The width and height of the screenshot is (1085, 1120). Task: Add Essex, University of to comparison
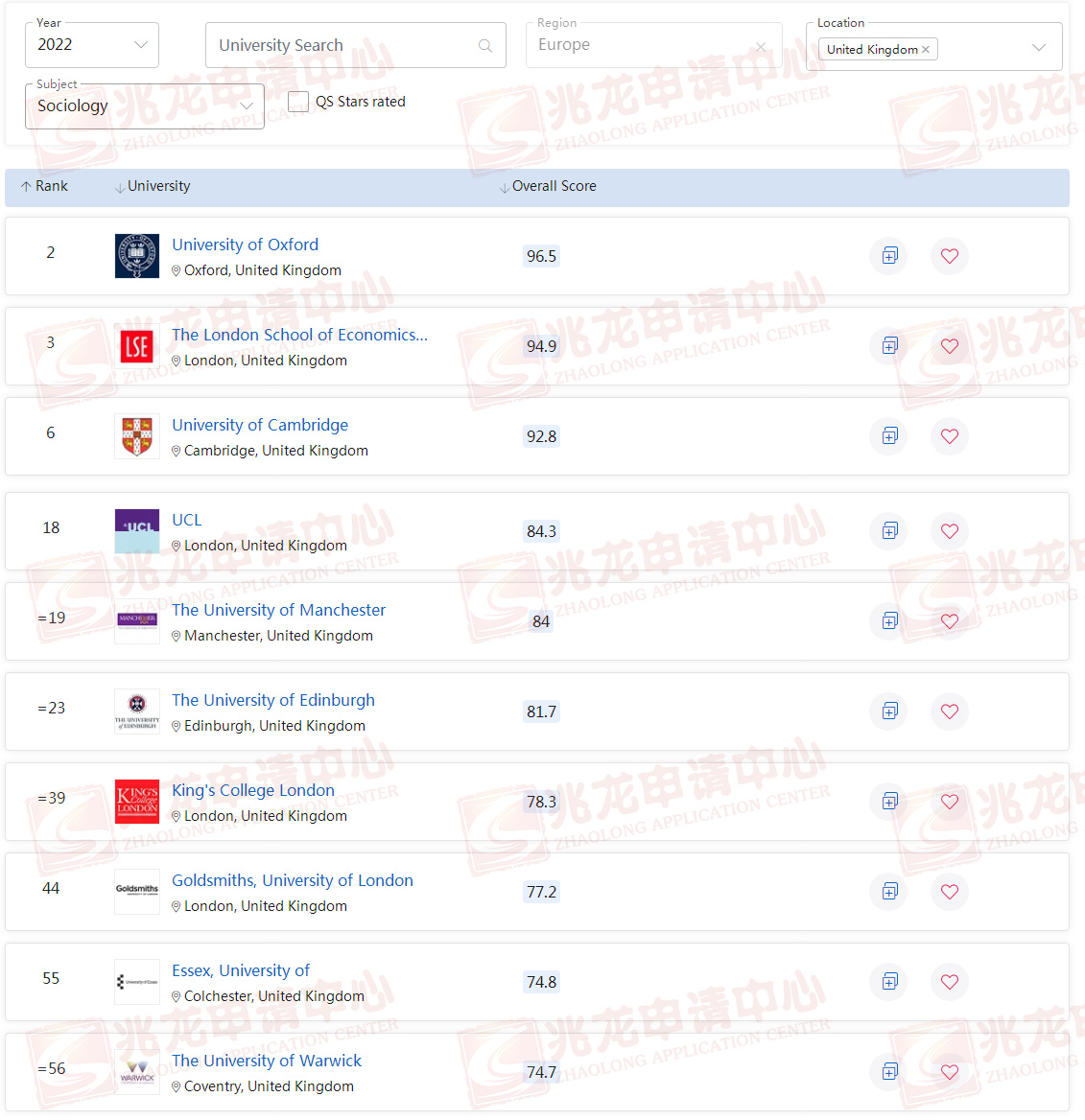click(x=888, y=982)
